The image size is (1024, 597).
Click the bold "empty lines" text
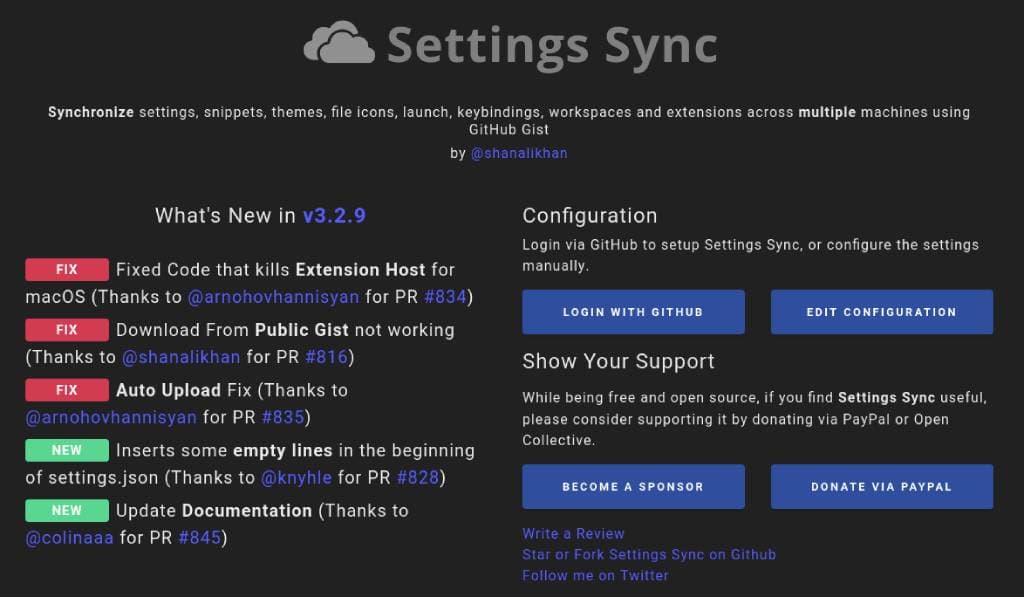click(x=283, y=451)
